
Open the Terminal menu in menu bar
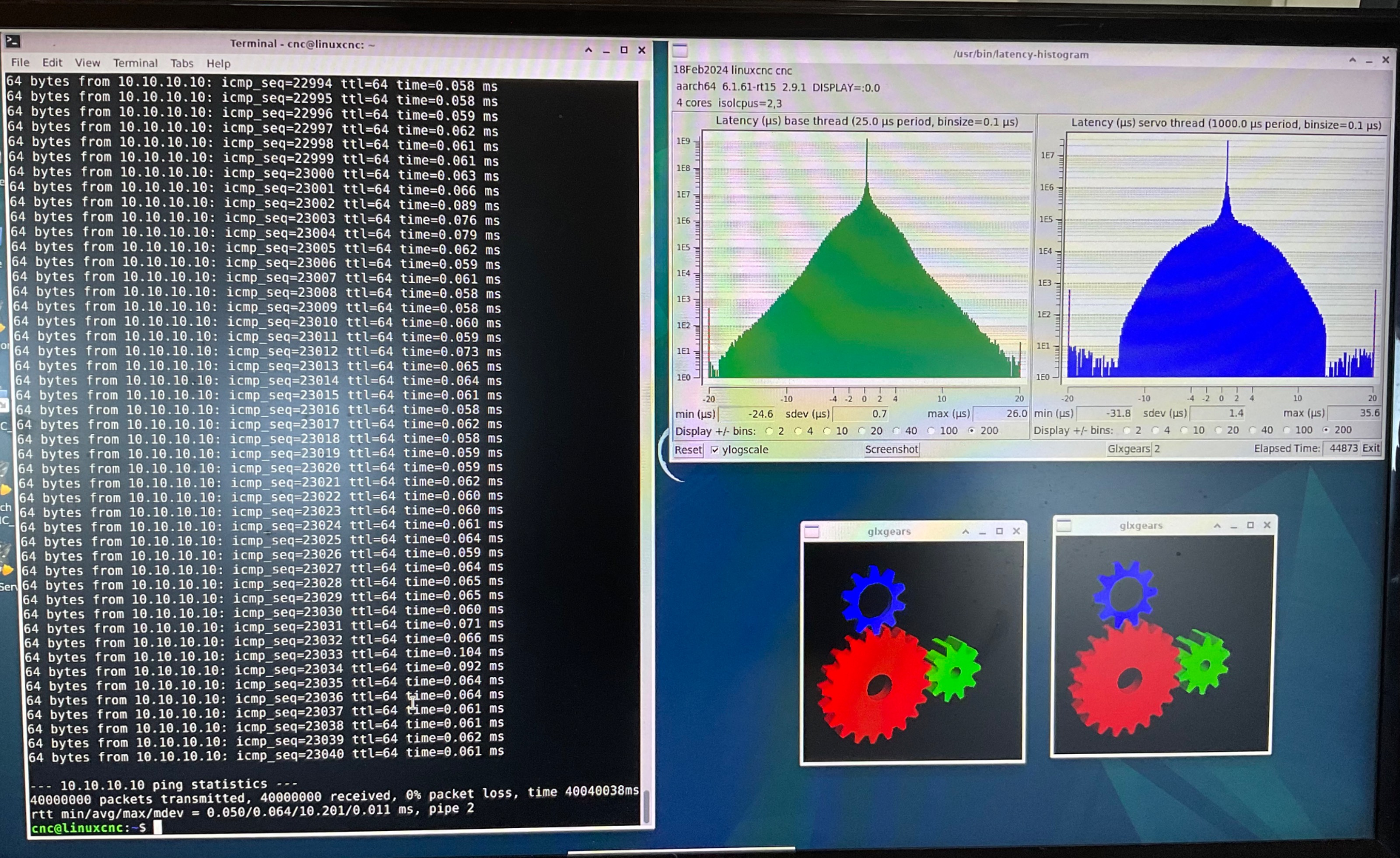tap(135, 63)
